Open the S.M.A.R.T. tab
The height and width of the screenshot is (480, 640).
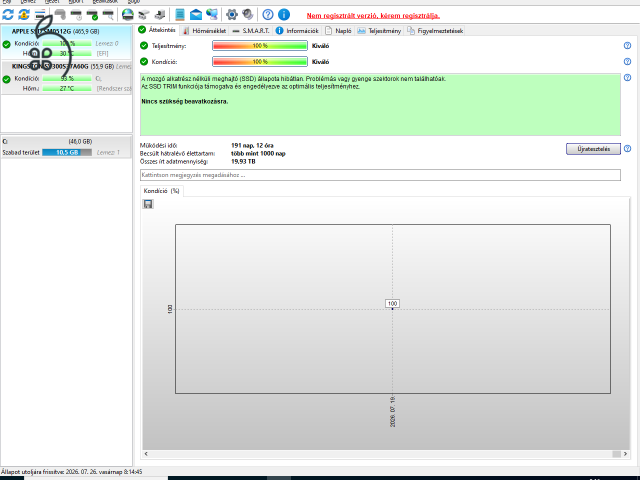pos(251,31)
